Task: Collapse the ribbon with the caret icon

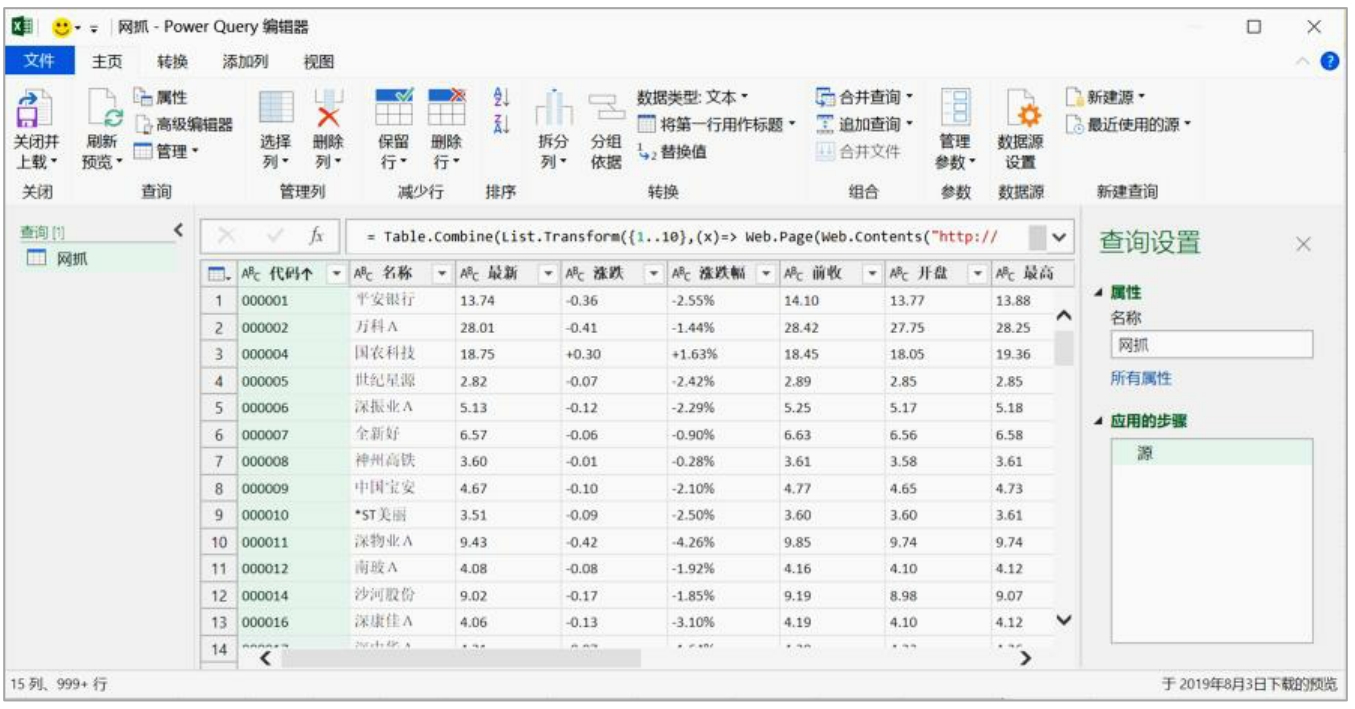Action: (x=1304, y=61)
